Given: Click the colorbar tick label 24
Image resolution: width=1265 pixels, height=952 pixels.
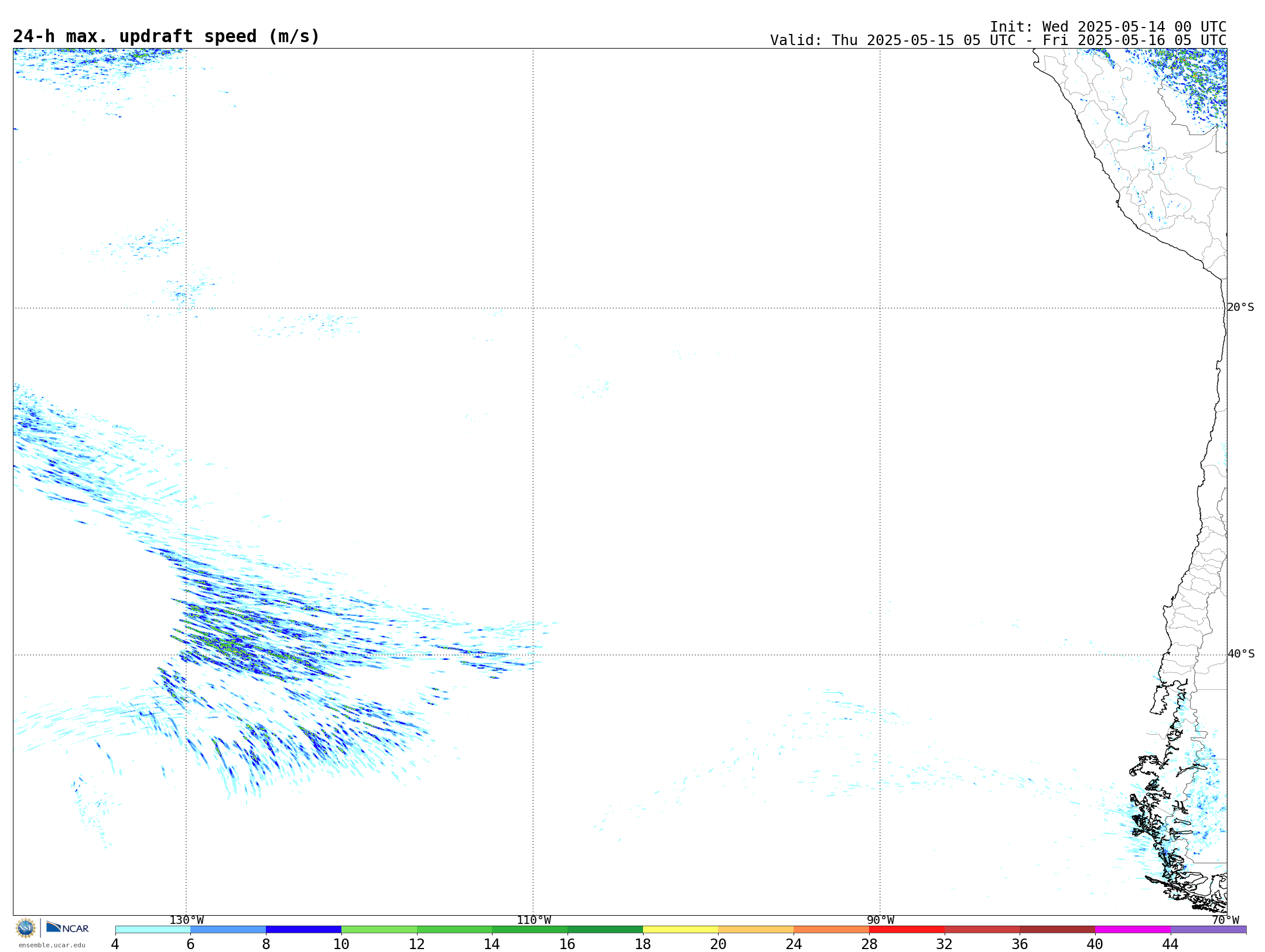Looking at the screenshot, I should 794,944.
